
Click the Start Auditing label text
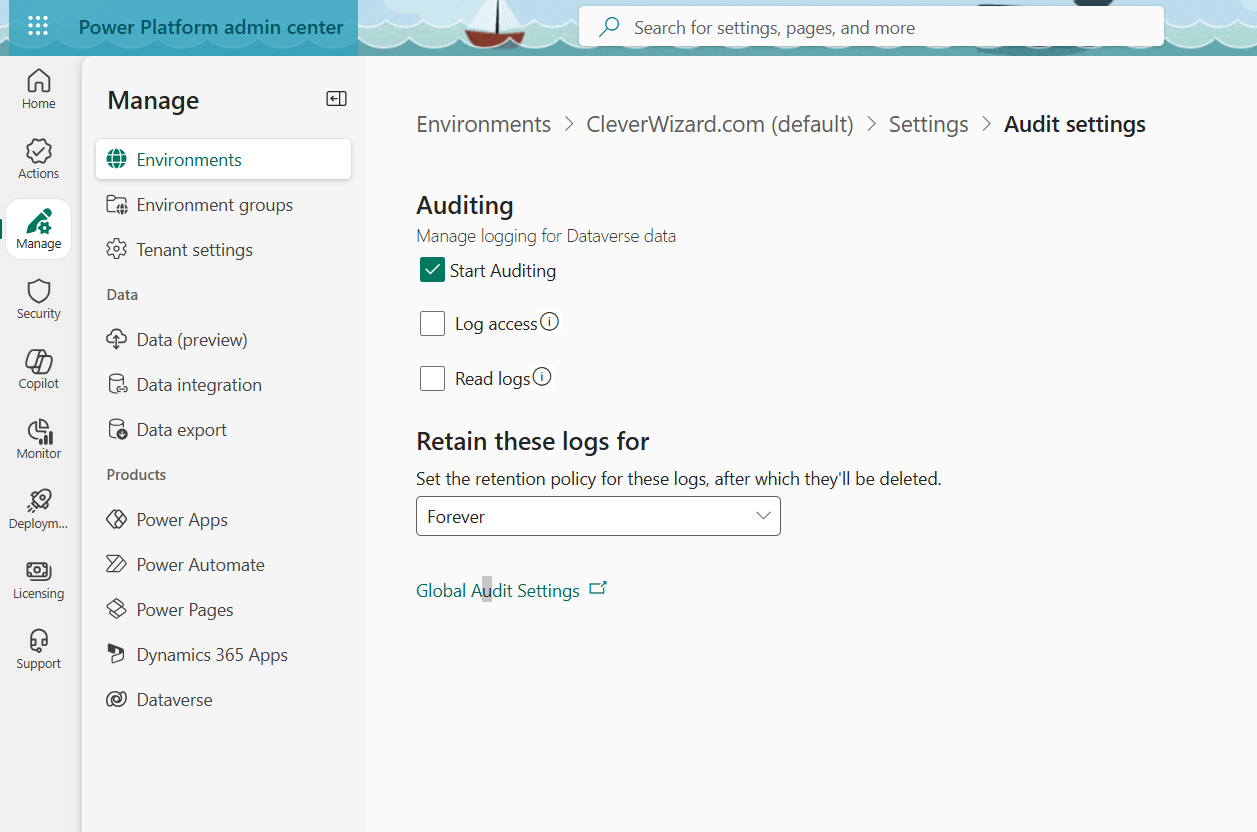click(503, 271)
